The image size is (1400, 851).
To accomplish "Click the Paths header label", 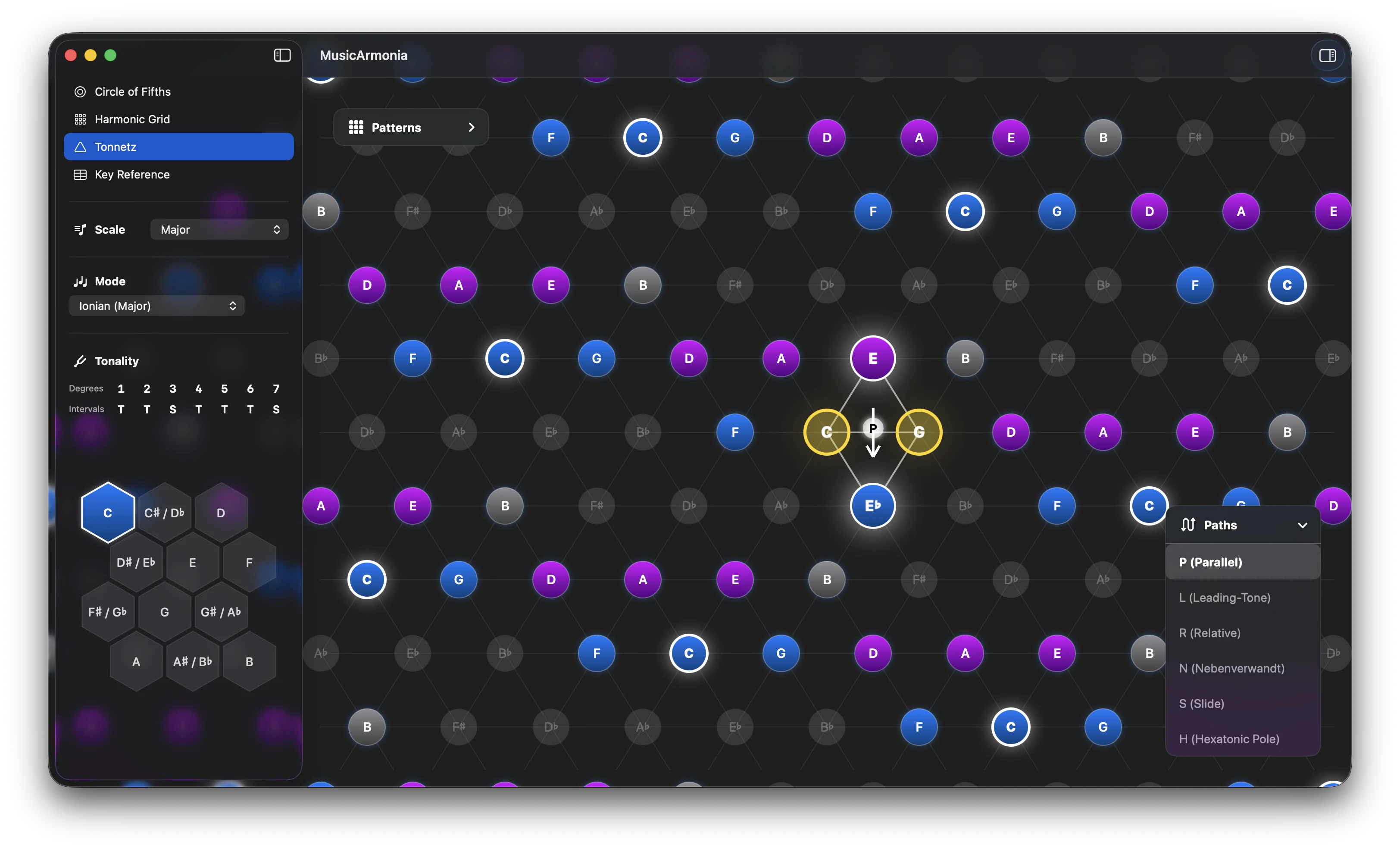I will click(x=1220, y=525).
